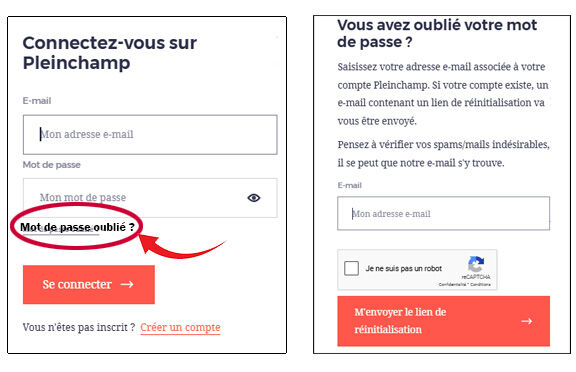
Task: Click the E-mail label in the login form
Action: coord(37,101)
